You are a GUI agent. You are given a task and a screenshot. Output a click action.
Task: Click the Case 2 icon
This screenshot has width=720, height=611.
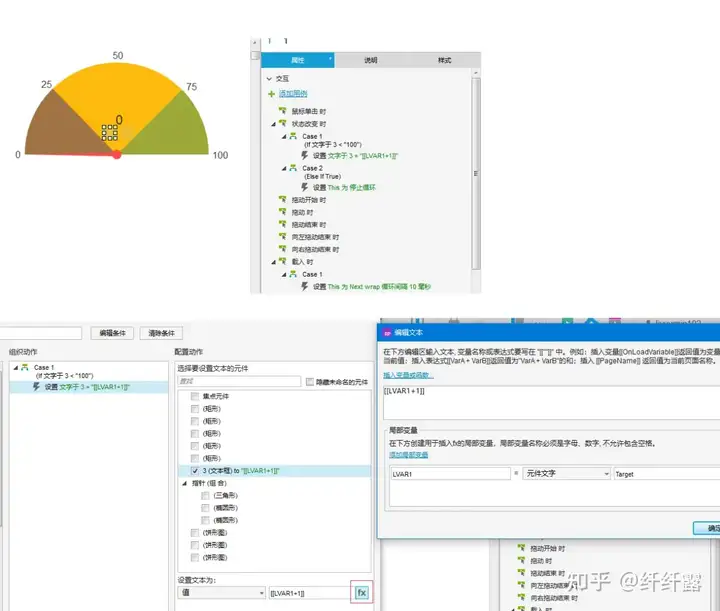point(293,168)
